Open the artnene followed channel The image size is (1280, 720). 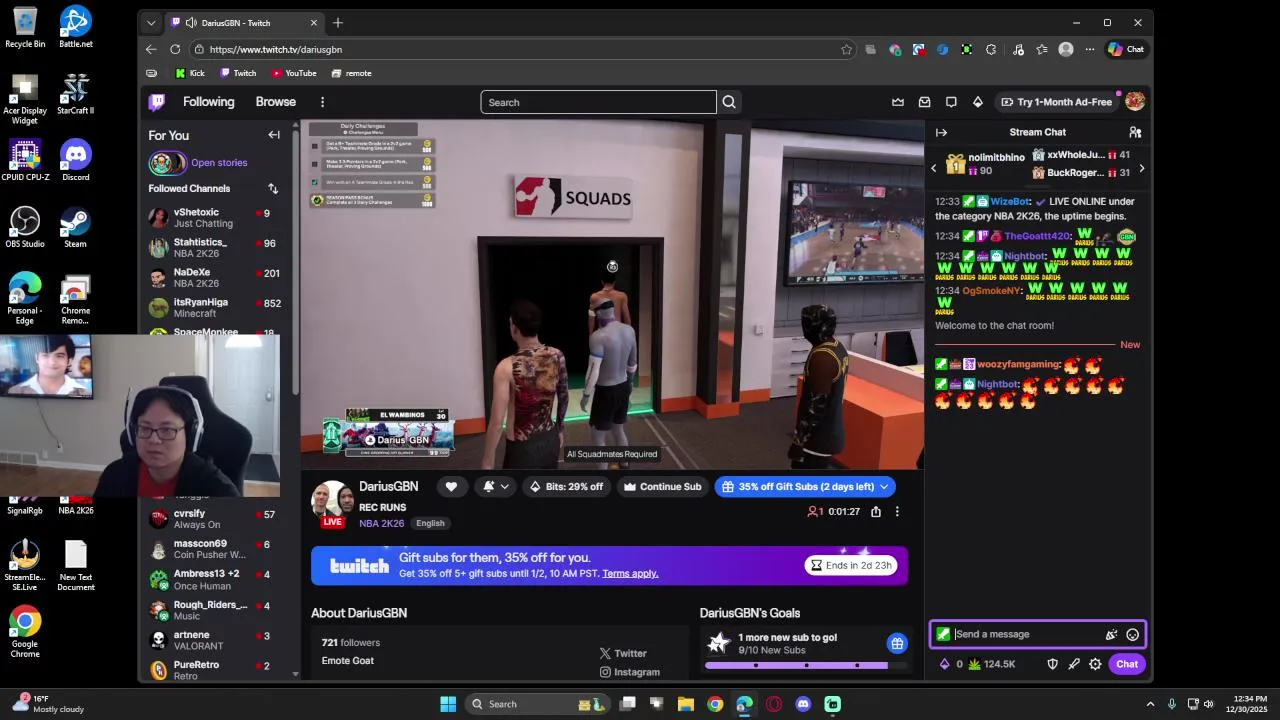point(215,640)
